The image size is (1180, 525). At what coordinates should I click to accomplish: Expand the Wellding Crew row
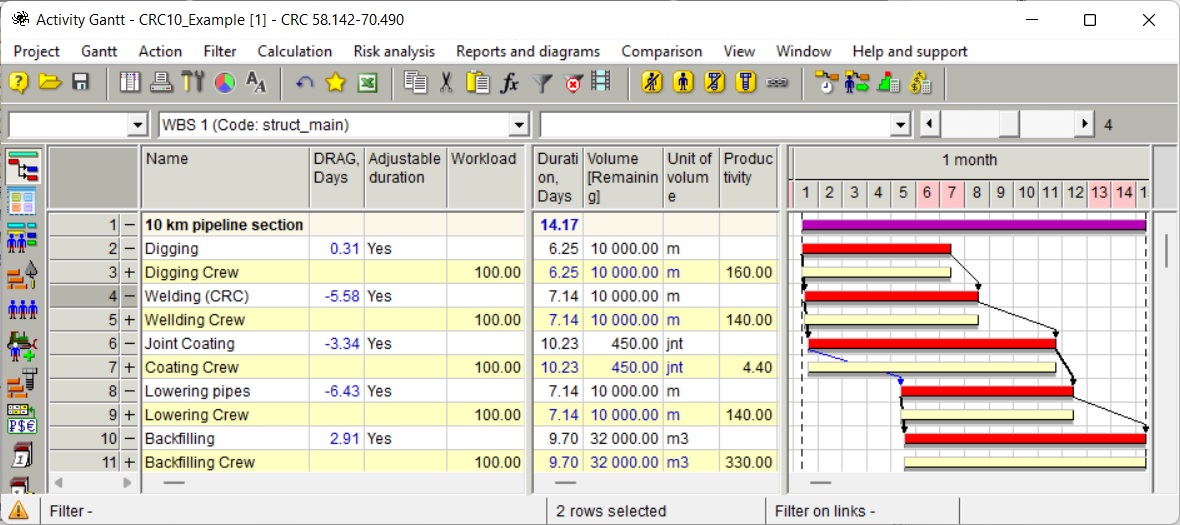pyautogui.click(x=131, y=320)
